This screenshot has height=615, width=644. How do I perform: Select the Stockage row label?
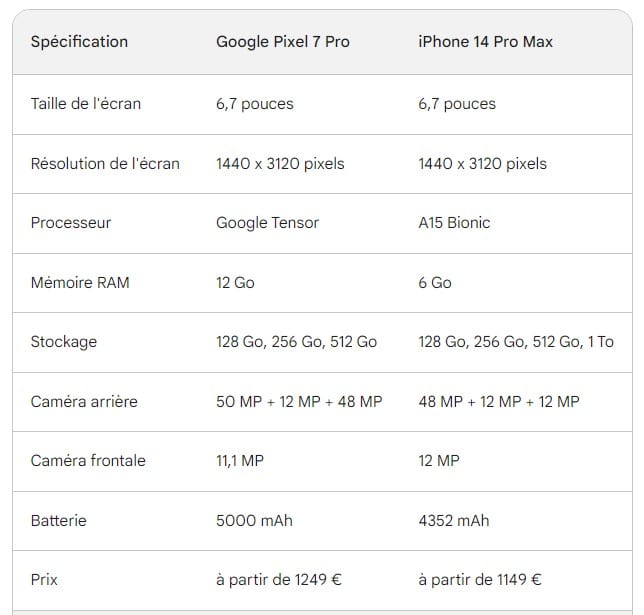point(64,342)
